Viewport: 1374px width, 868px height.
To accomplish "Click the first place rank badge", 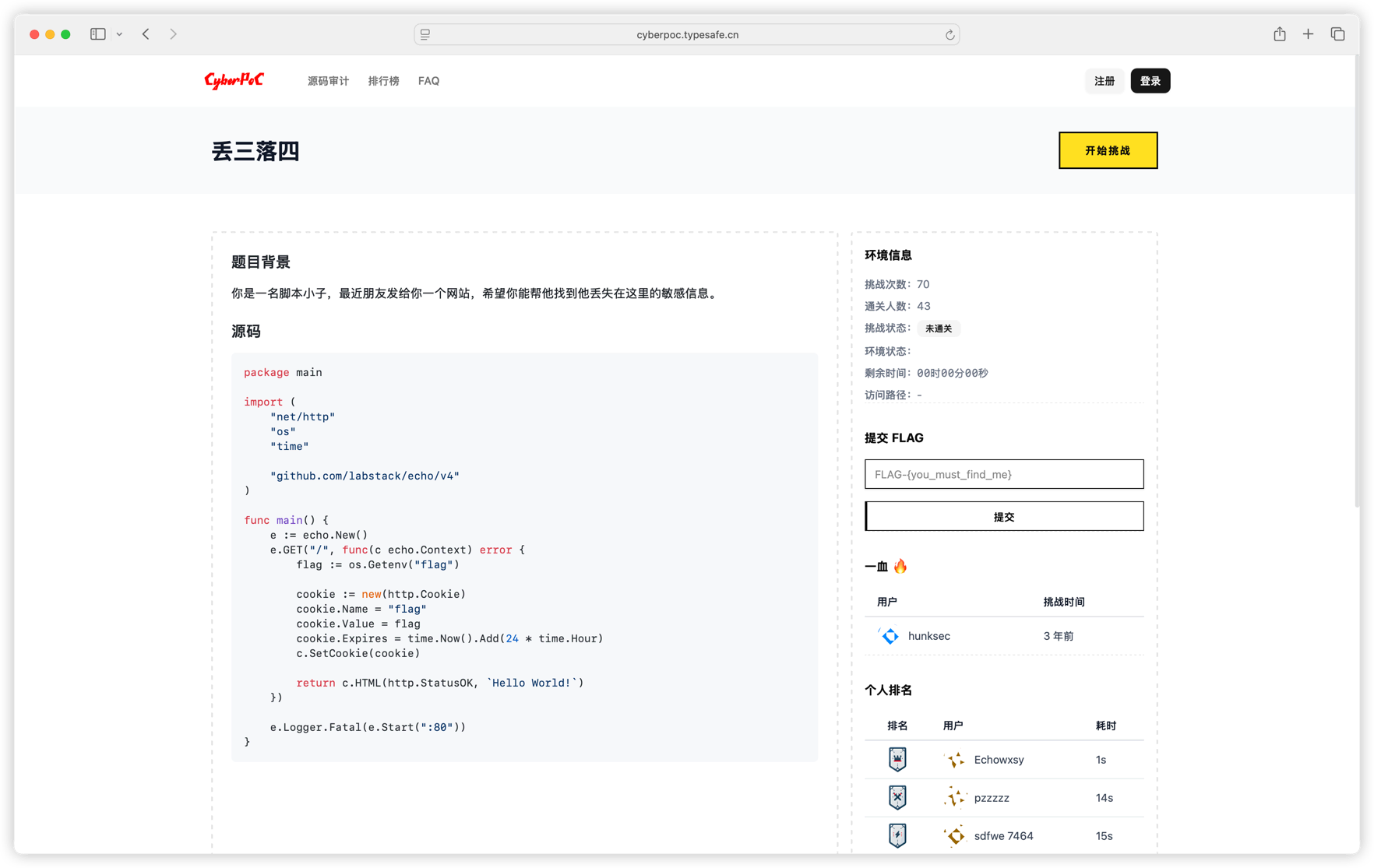I will [897, 759].
